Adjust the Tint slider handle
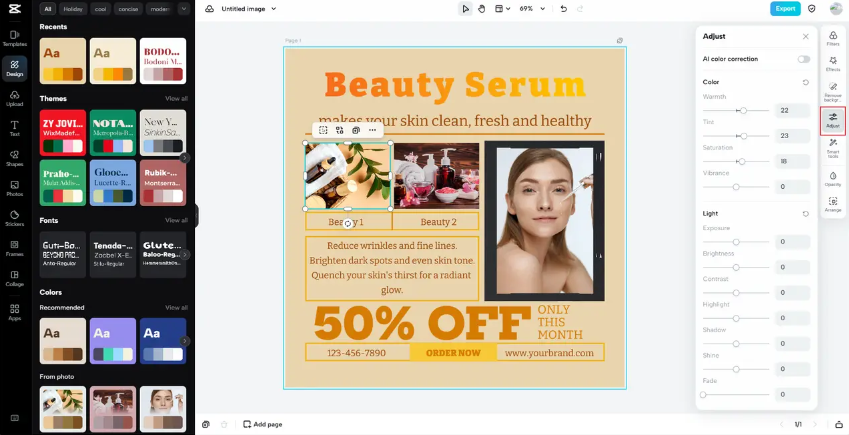 coord(744,136)
